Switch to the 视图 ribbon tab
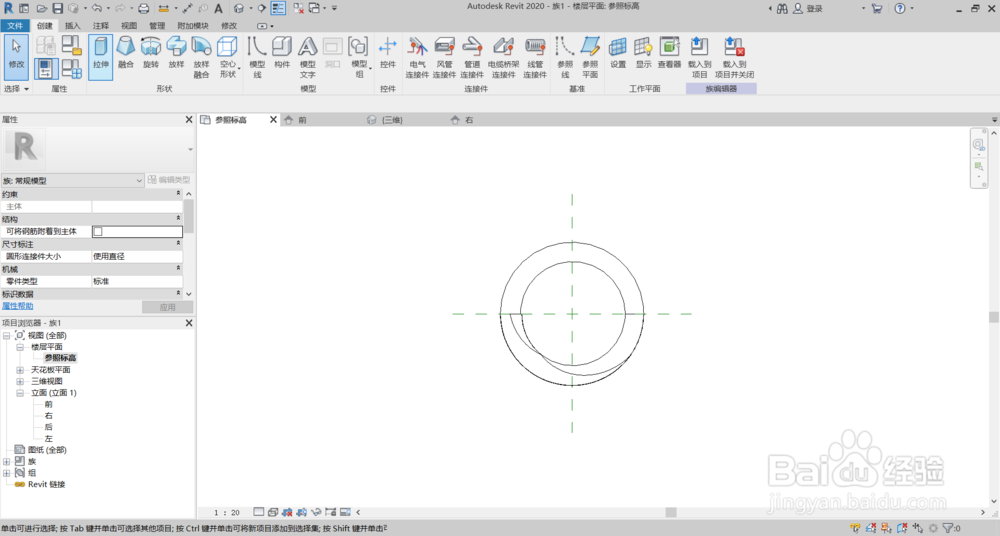 coord(129,26)
